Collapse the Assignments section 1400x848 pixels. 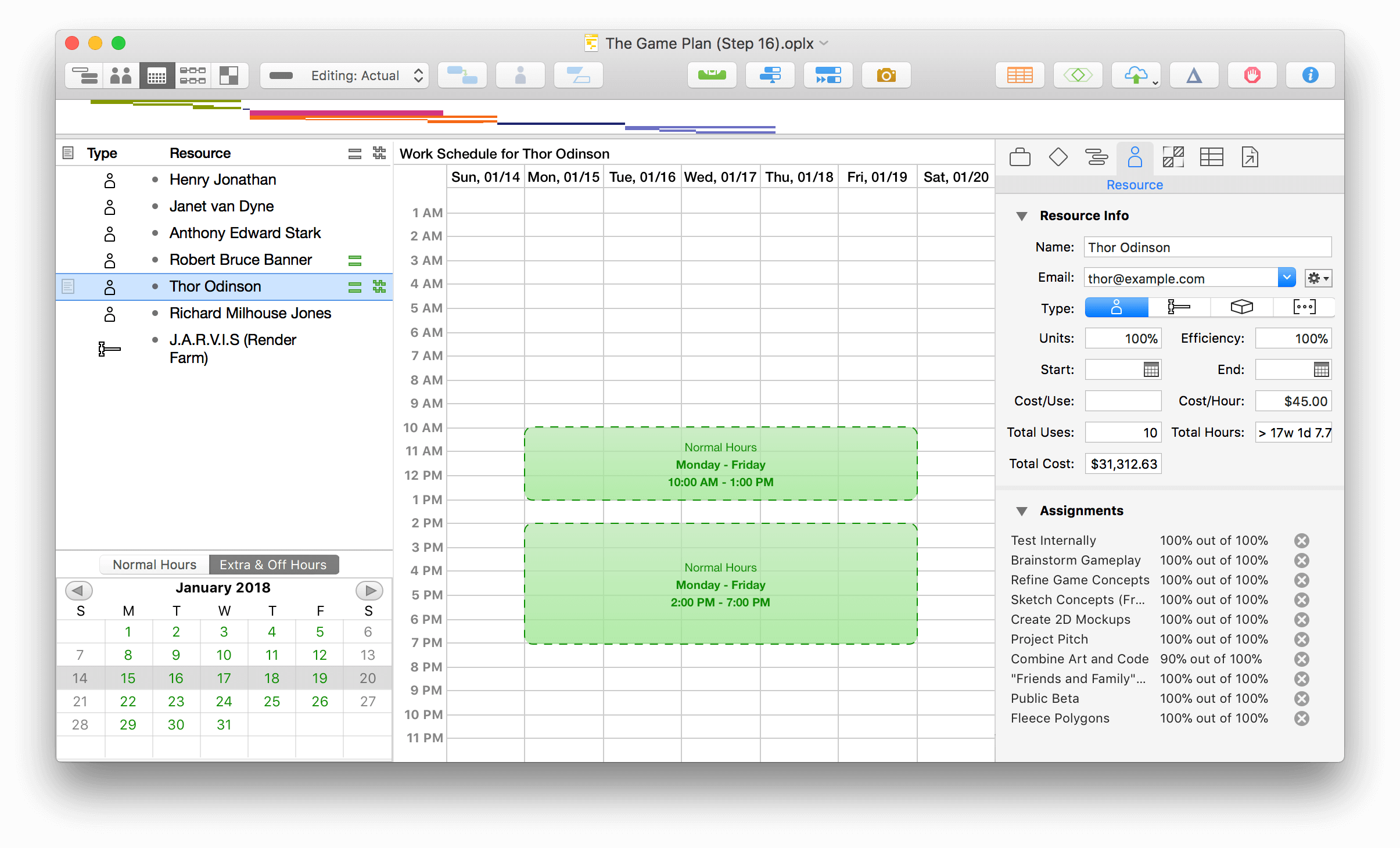(x=1022, y=511)
